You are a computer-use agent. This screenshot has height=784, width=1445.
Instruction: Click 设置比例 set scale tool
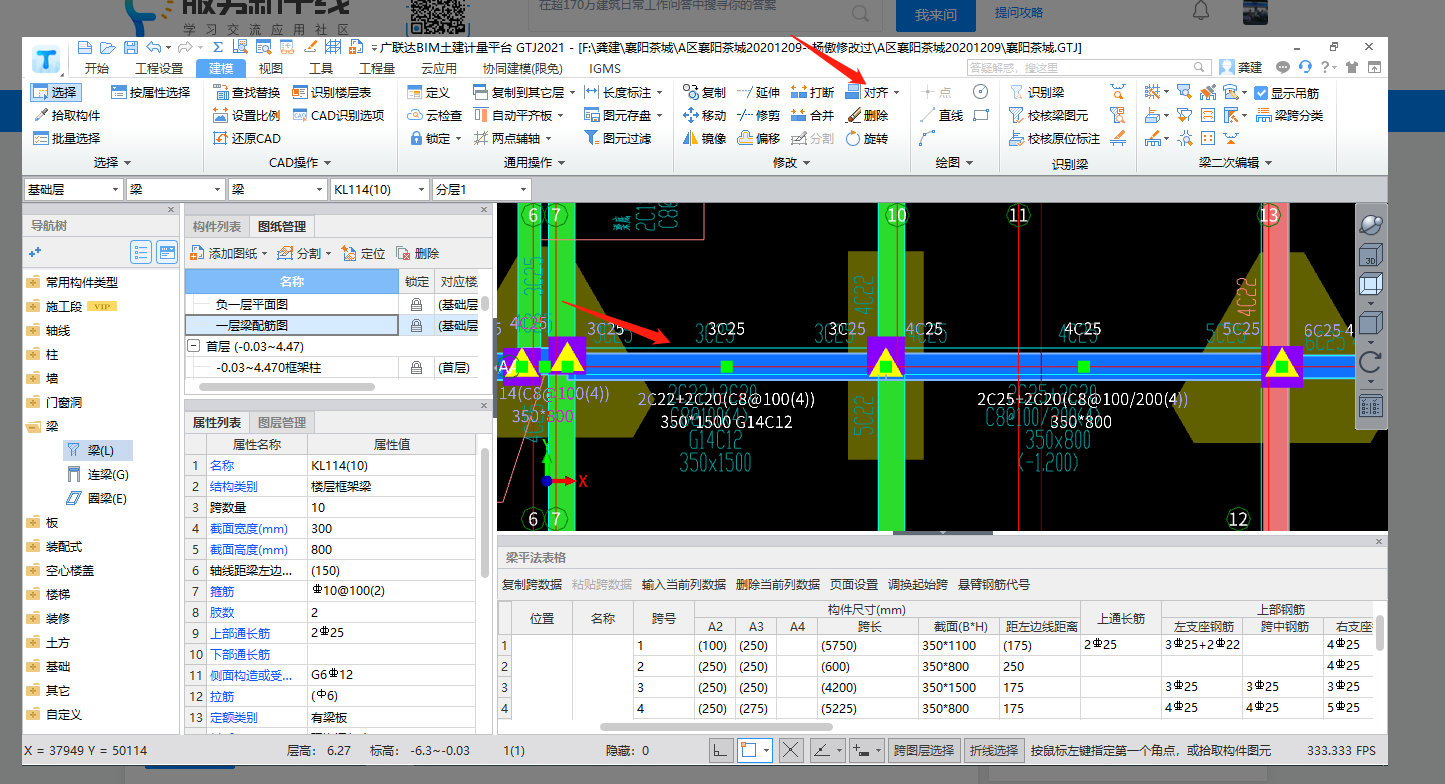(x=247, y=115)
